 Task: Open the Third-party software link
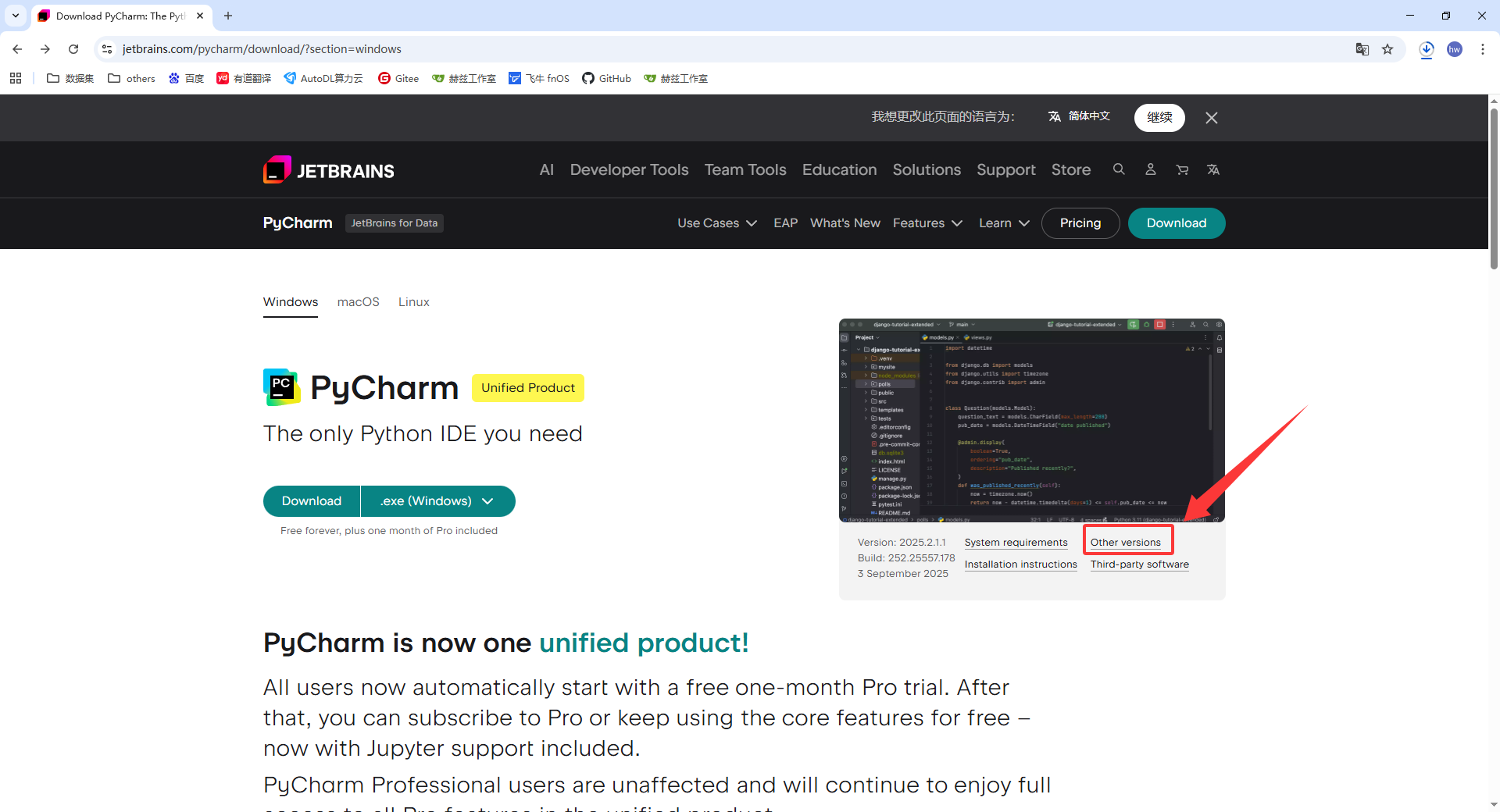click(1140, 564)
